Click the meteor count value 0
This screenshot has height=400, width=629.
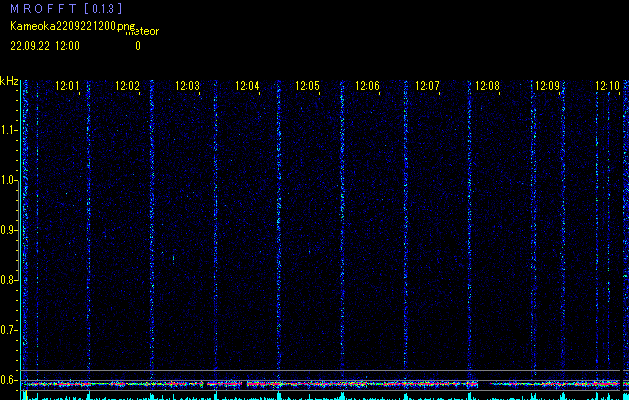(138, 46)
